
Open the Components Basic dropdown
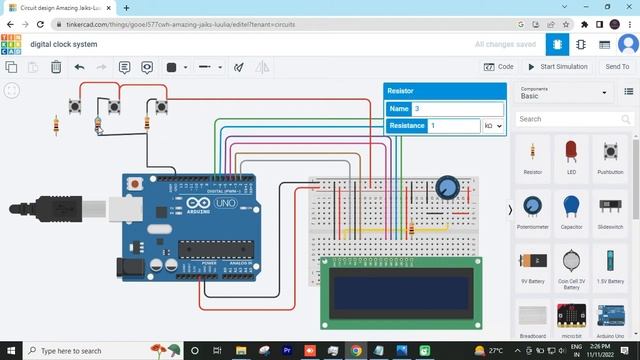[563, 93]
